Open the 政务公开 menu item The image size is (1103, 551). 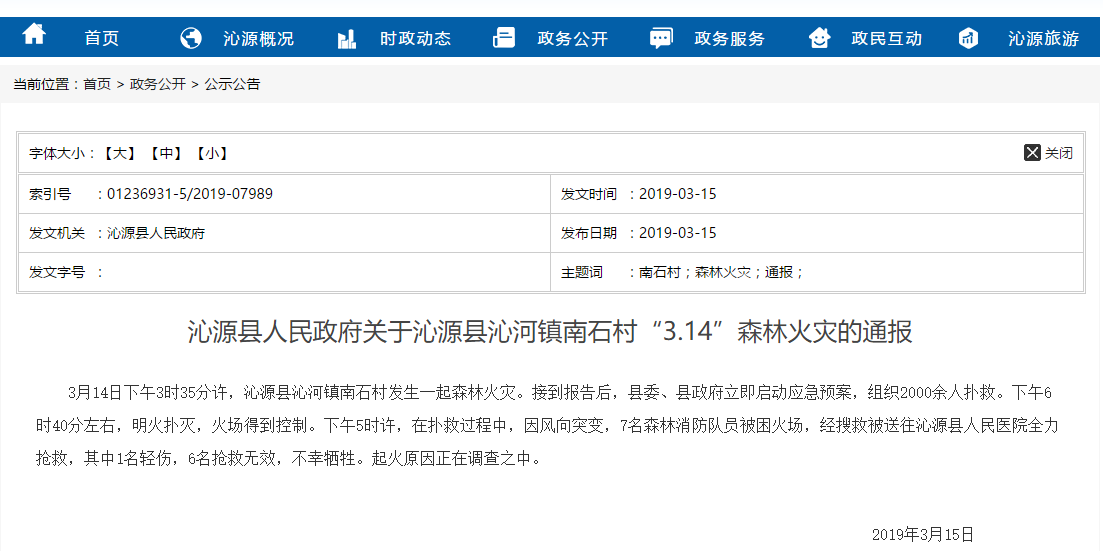(572, 39)
